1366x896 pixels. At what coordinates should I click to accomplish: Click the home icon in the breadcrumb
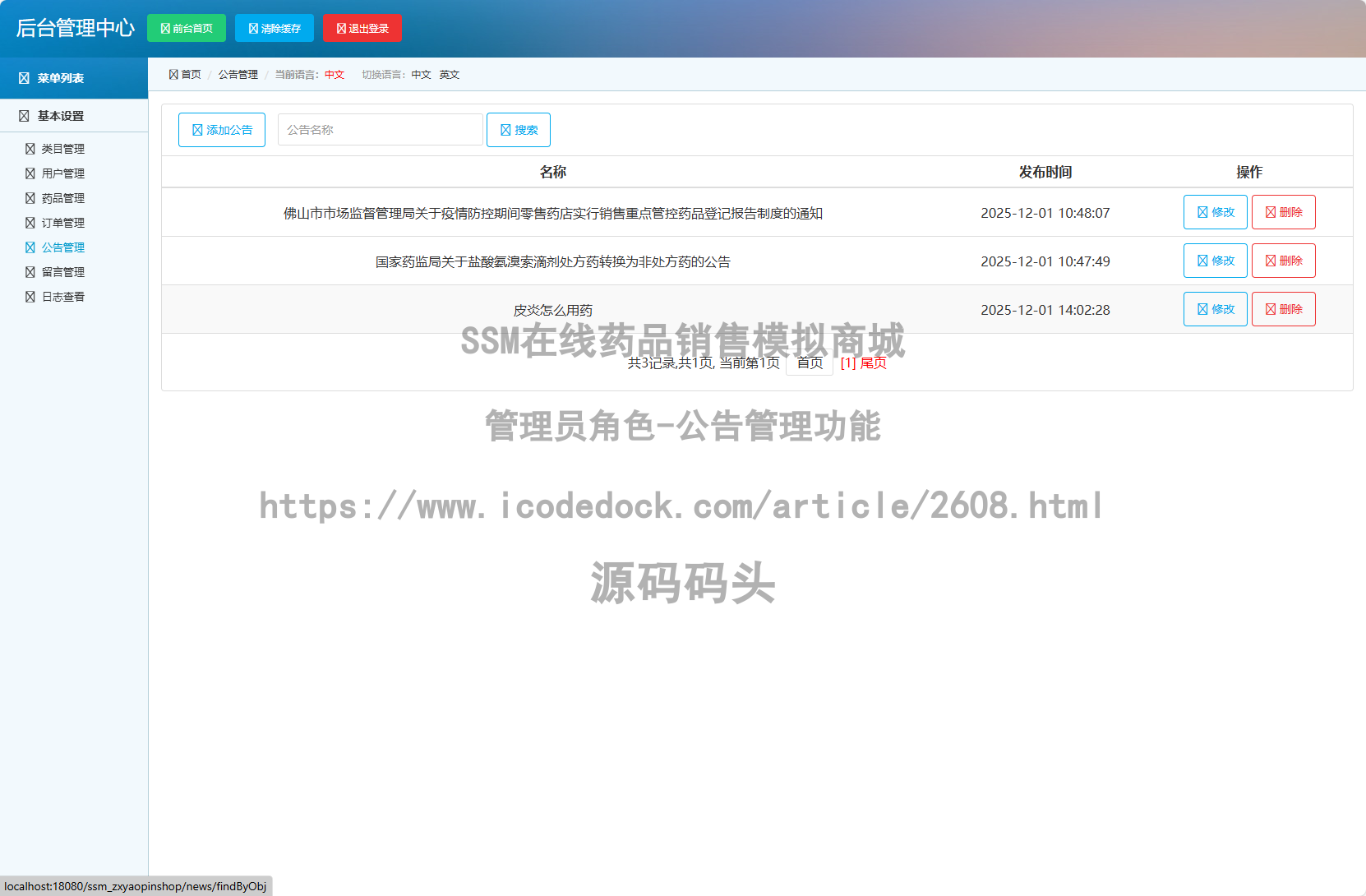click(173, 74)
